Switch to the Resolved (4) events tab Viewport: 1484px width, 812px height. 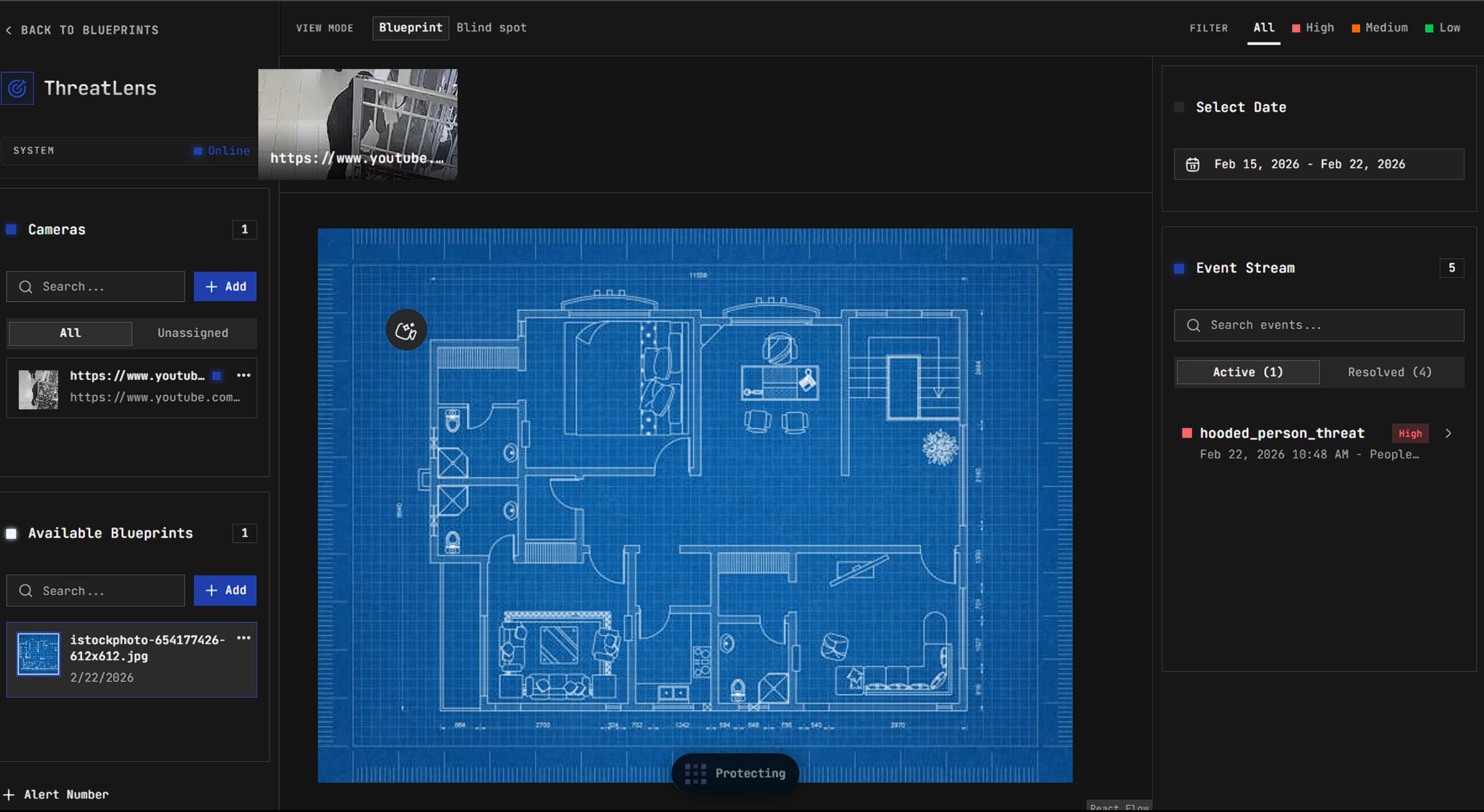[1389, 372]
